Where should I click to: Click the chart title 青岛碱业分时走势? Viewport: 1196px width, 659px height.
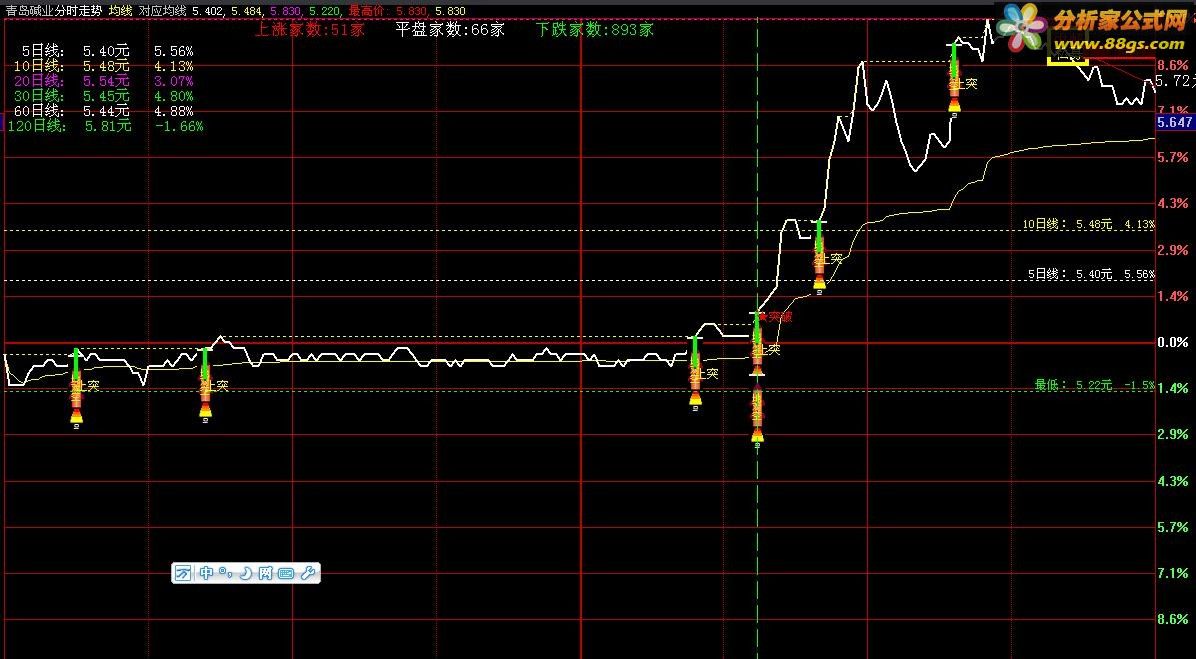pyautogui.click(x=53, y=11)
